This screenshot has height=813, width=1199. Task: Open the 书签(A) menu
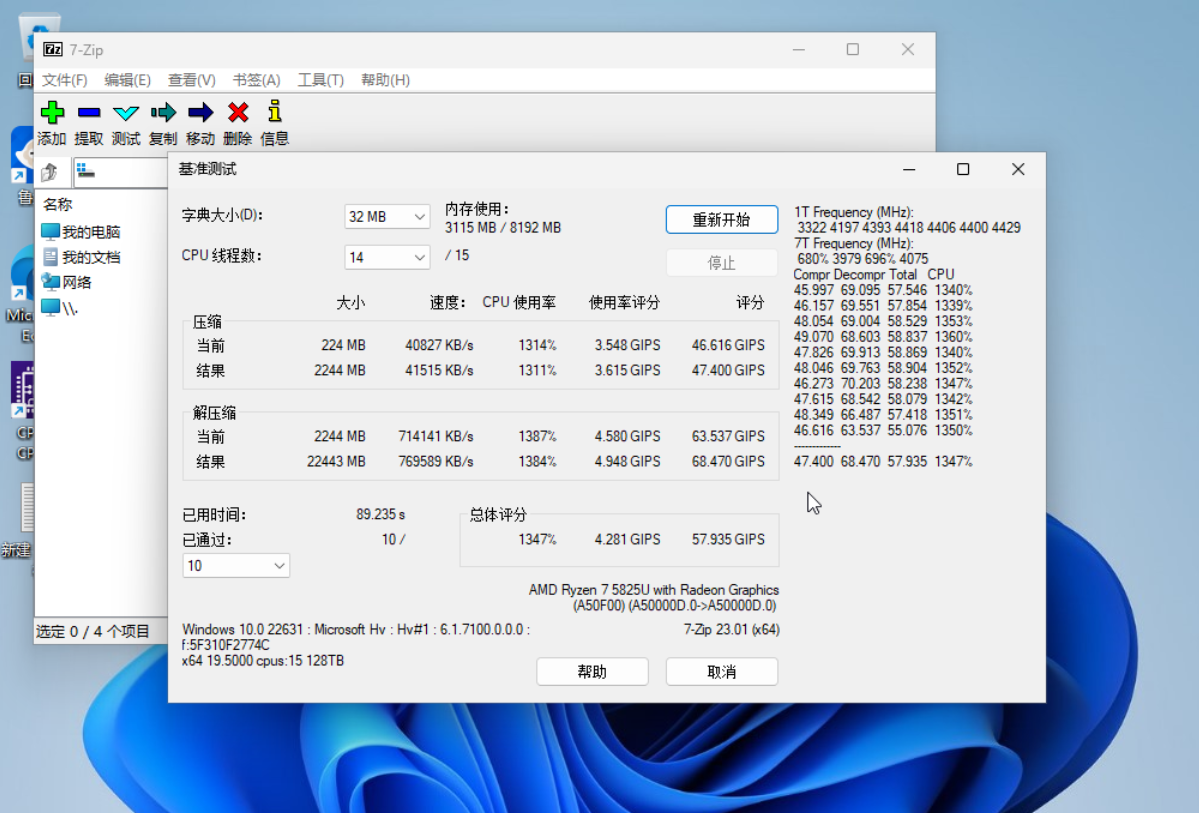click(256, 80)
